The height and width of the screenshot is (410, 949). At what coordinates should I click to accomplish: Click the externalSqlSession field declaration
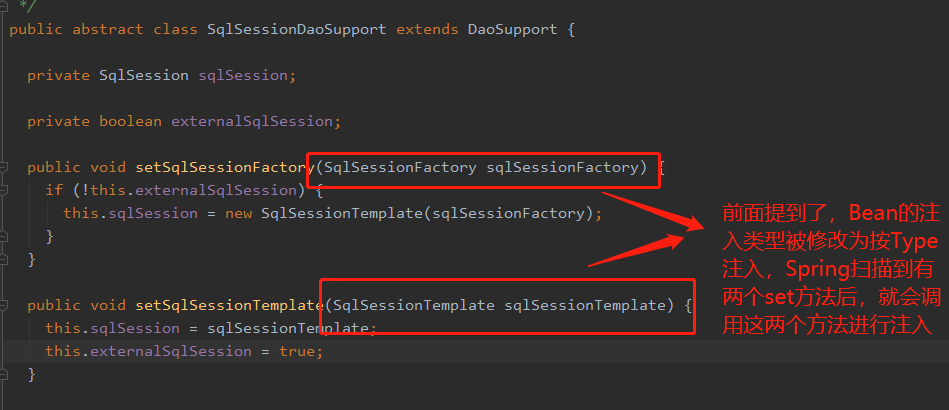pyautogui.click(x=184, y=121)
